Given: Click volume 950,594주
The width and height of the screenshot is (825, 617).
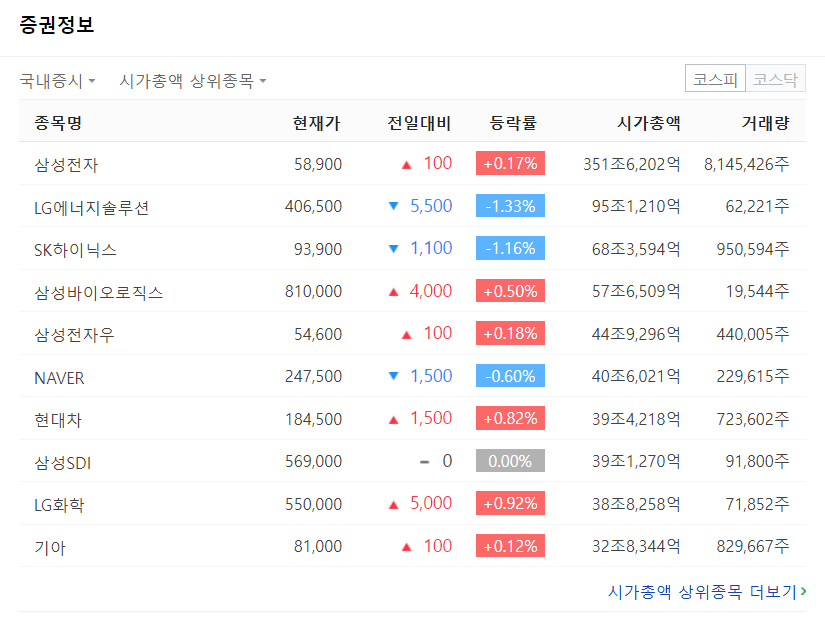Looking at the screenshot, I should [x=753, y=249].
